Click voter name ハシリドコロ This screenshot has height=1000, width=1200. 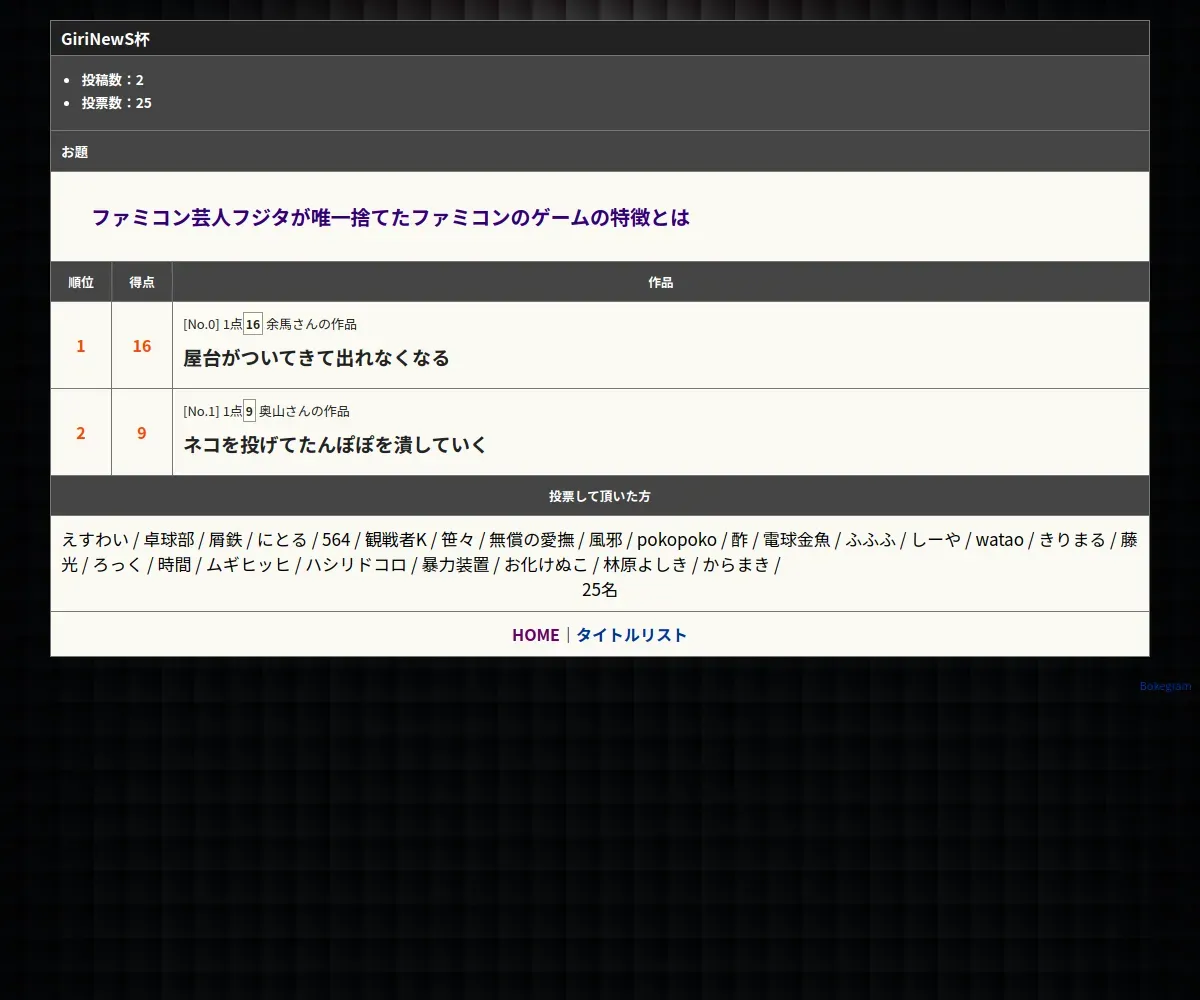(x=356, y=565)
